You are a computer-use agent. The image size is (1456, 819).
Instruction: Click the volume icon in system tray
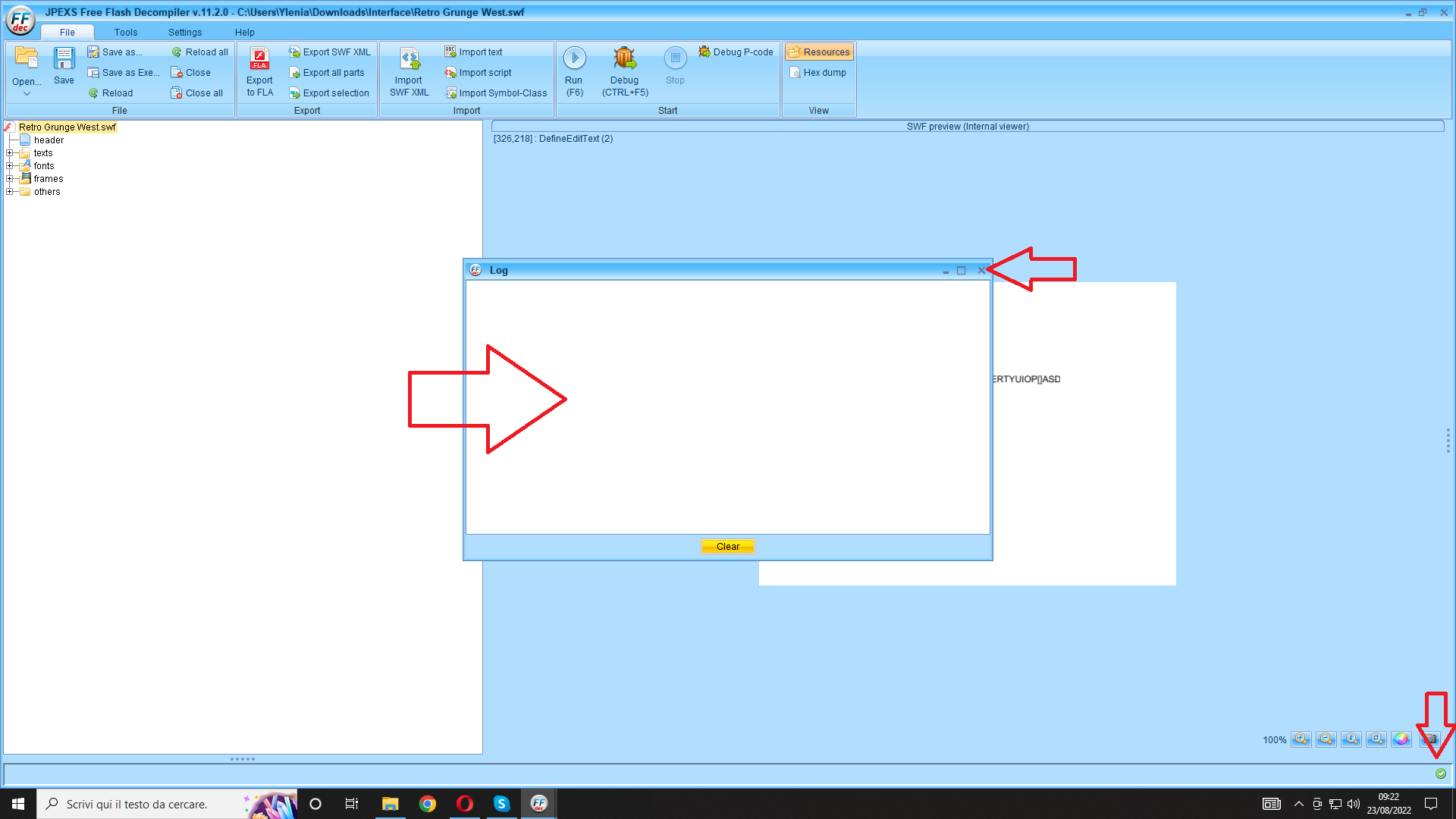1354,804
